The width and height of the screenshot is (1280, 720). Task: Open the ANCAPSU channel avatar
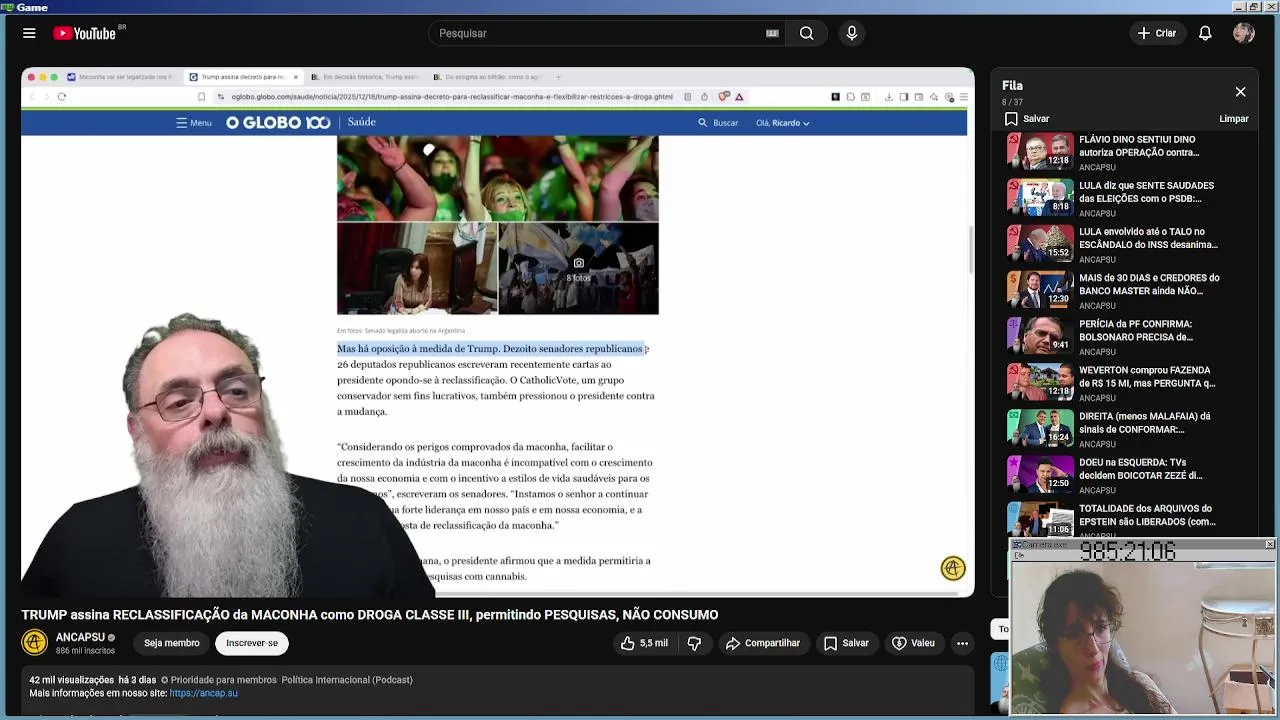coord(35,643)
